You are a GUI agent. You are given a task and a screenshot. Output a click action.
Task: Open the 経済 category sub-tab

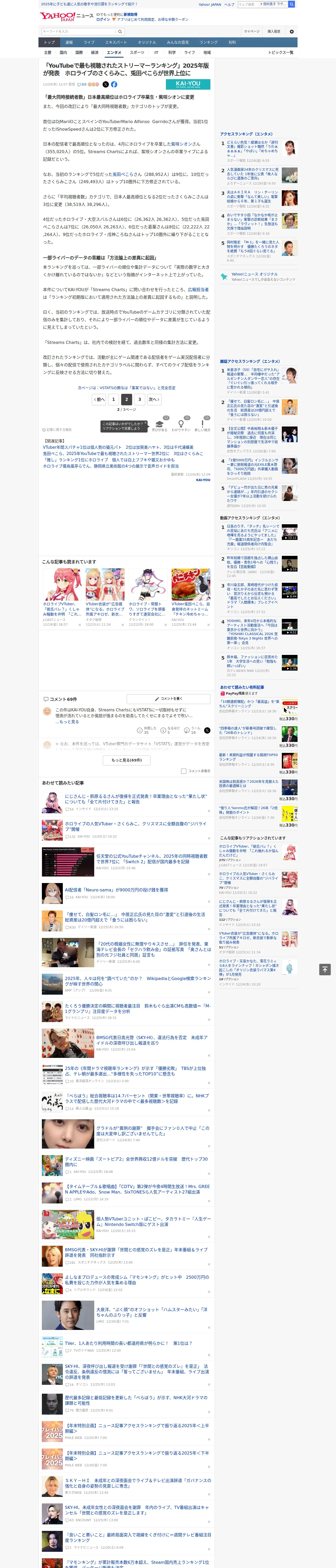pyautogui.click(x=94, y=52)
